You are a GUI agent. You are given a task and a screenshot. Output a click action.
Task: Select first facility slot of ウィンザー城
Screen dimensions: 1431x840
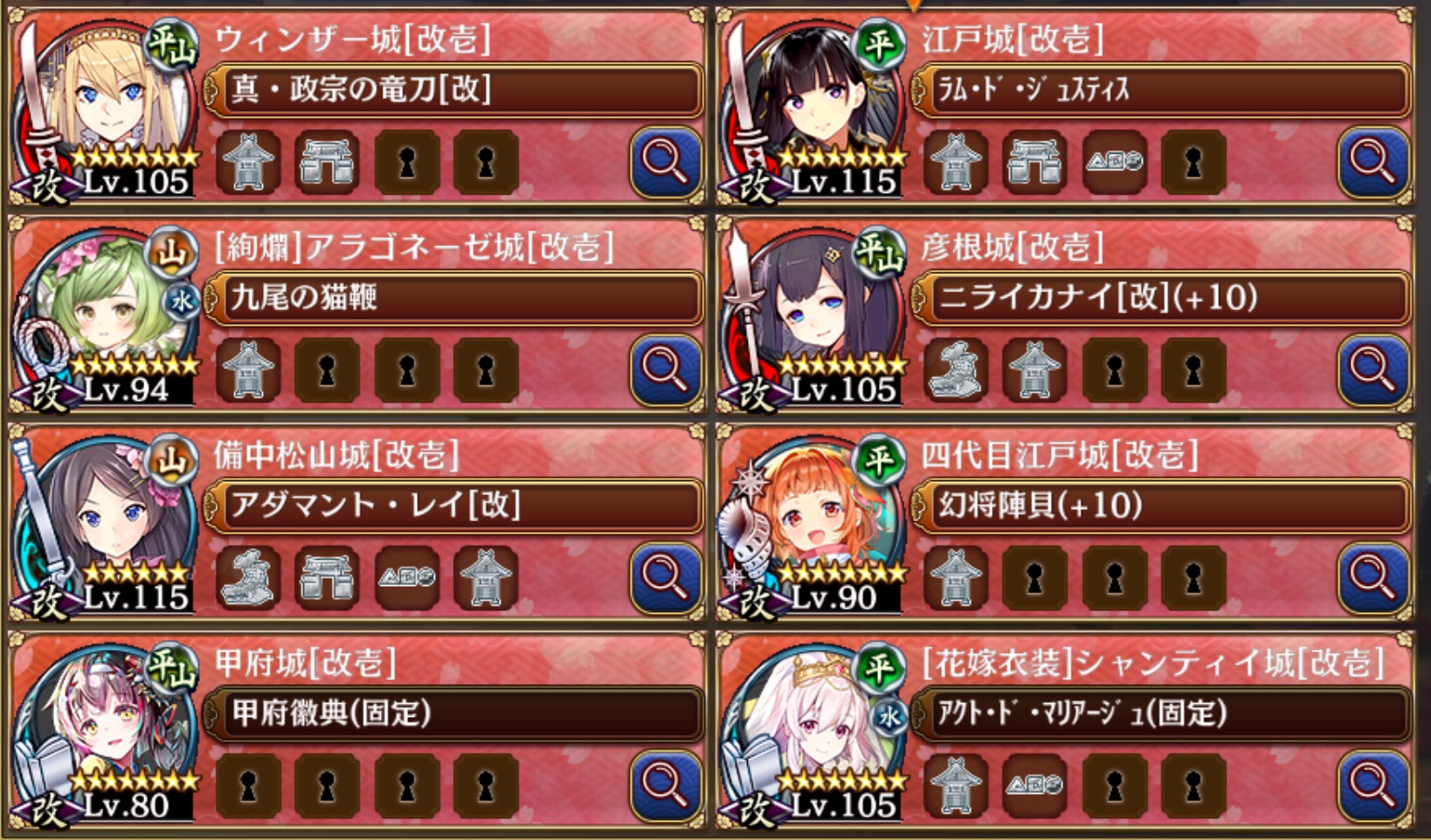coord(248,163)
